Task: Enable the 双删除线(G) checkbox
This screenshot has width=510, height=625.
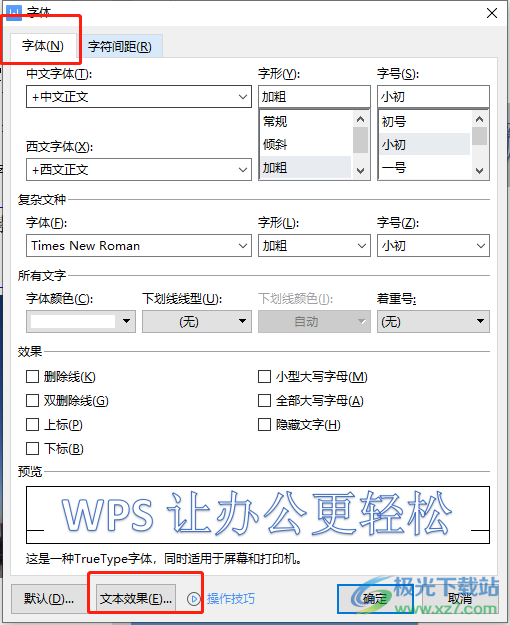Action: (x=32, y=401)
